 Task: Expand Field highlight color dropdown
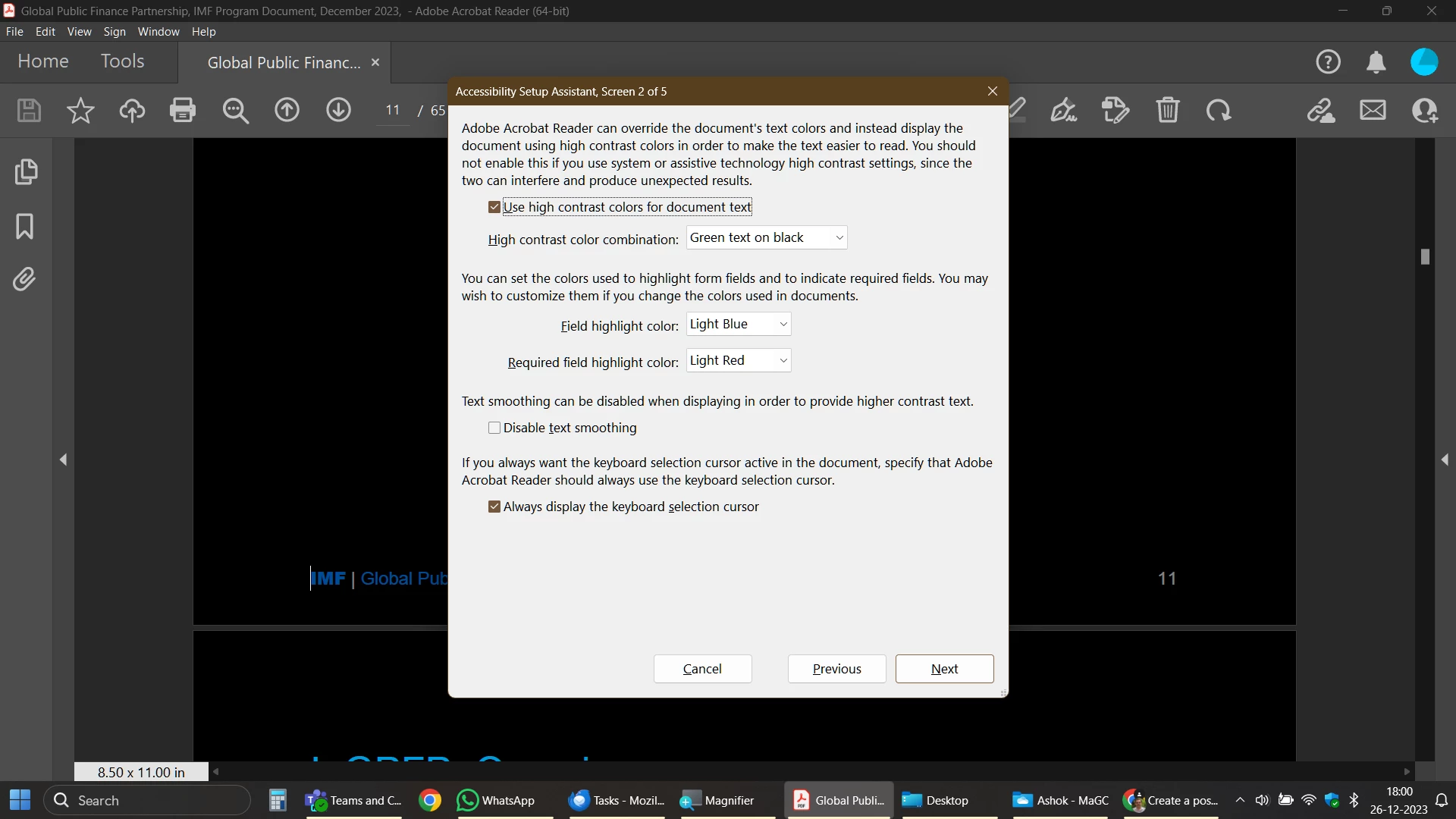(738, 325)
